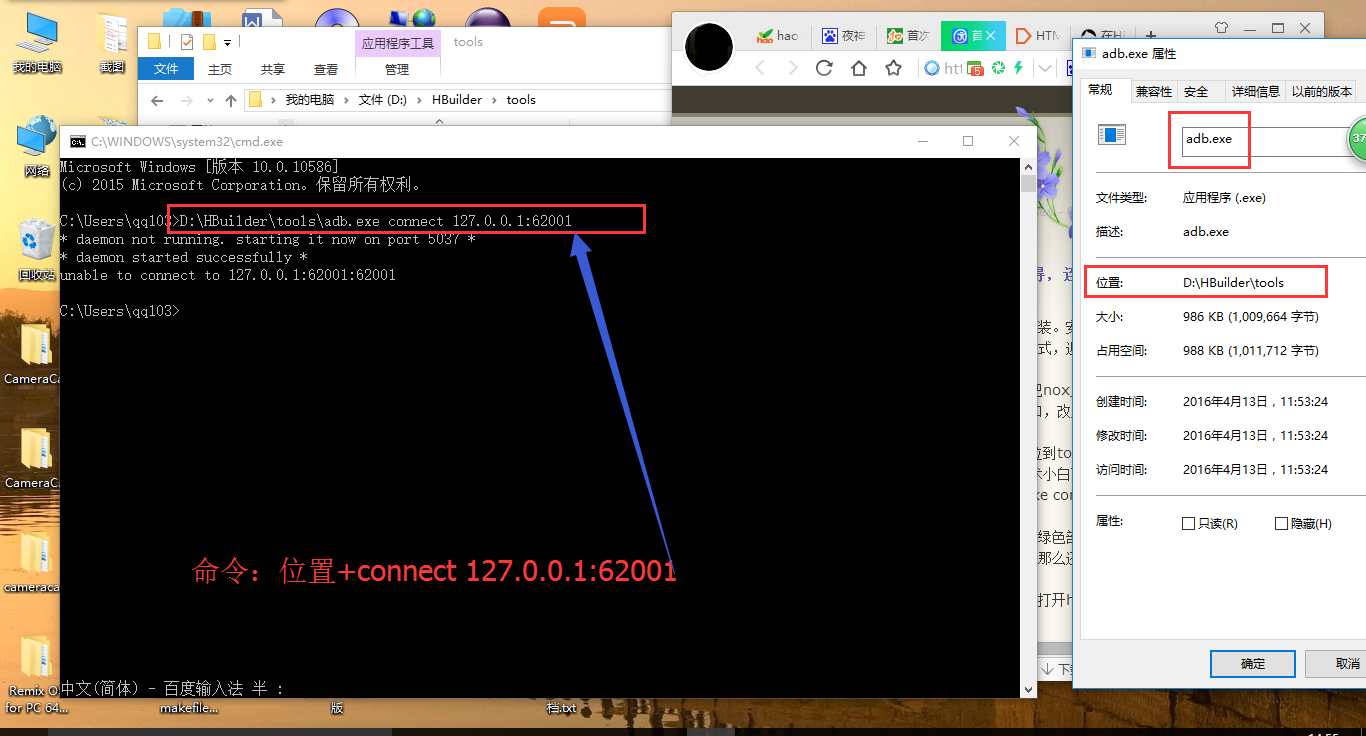The height and width of the screenshot is (736, 1366).
Task: Close the active browser tab
Action: [x=992, y=36]
